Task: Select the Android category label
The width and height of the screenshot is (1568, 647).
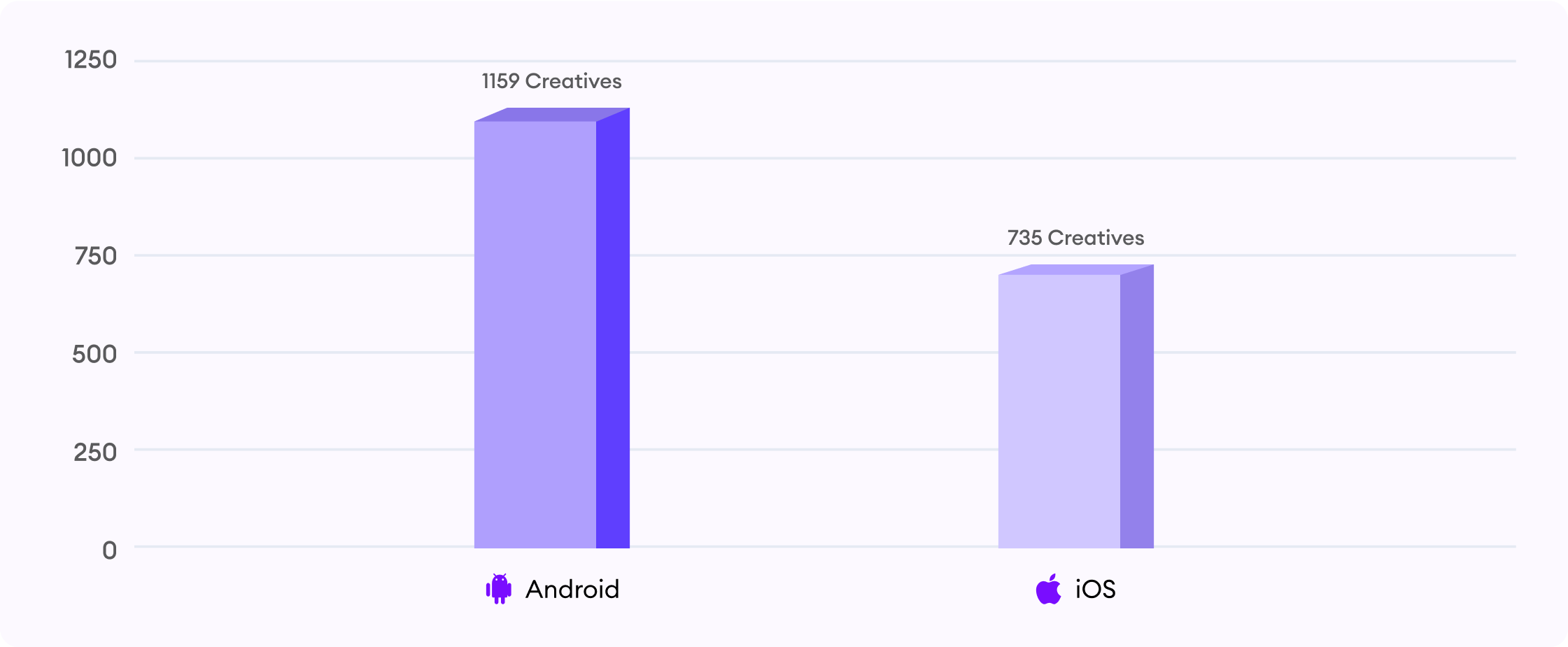Action: pyautogui.click(x=572, y=590)
